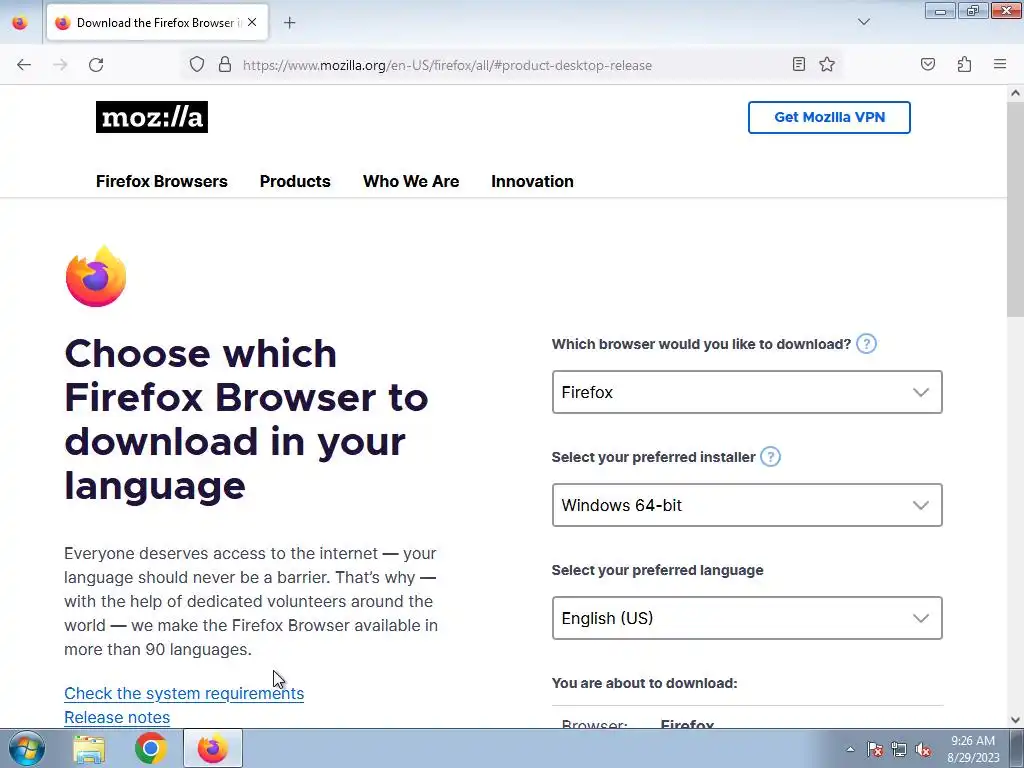This screenshot has width=1024, height=768.
Task: Open the Innovation navigation menu
Action: pyautogui.click(x=532, y=181)
